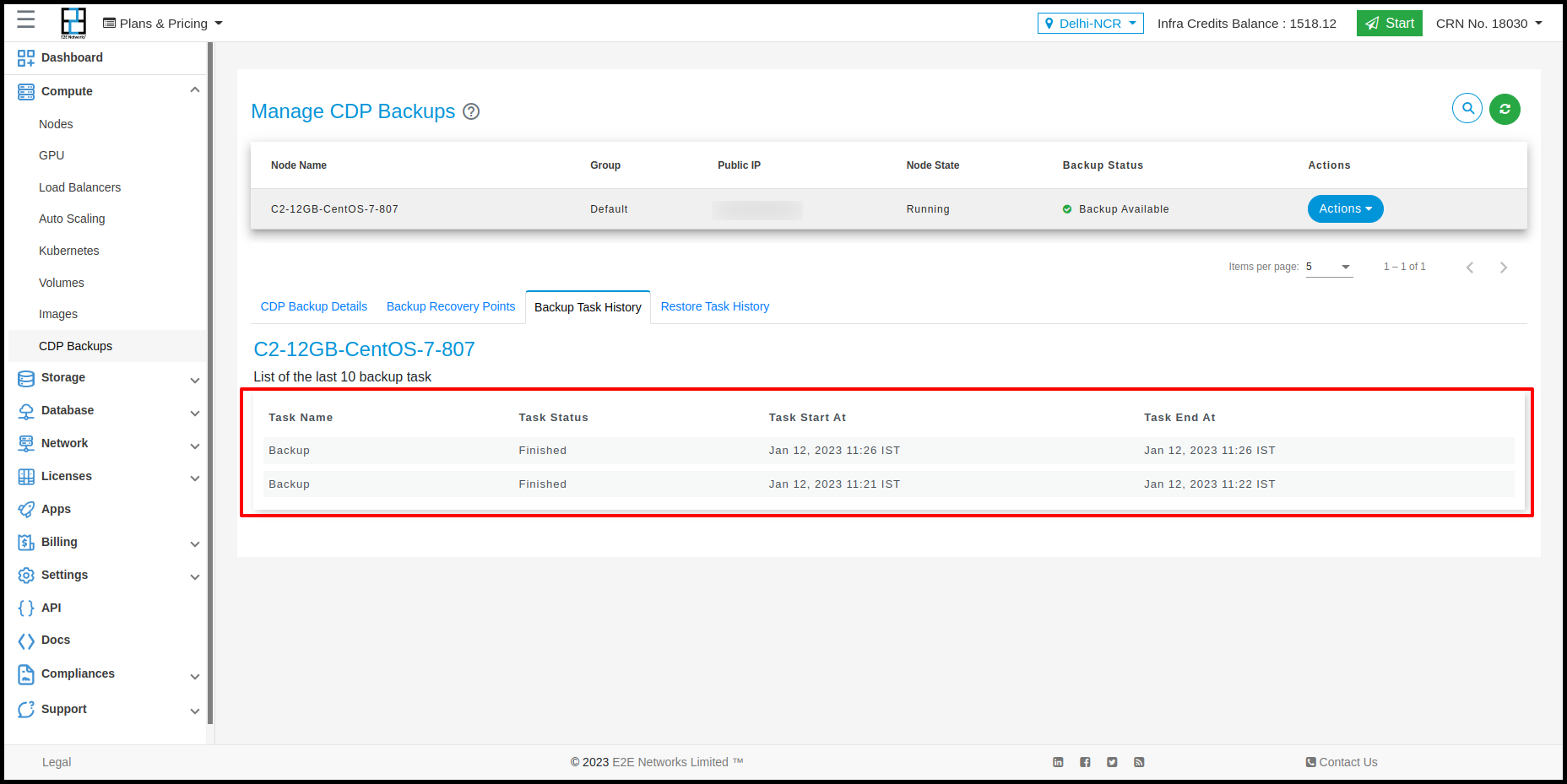
Task: Click the API braces icon
Action: click(x=26, y=608)
